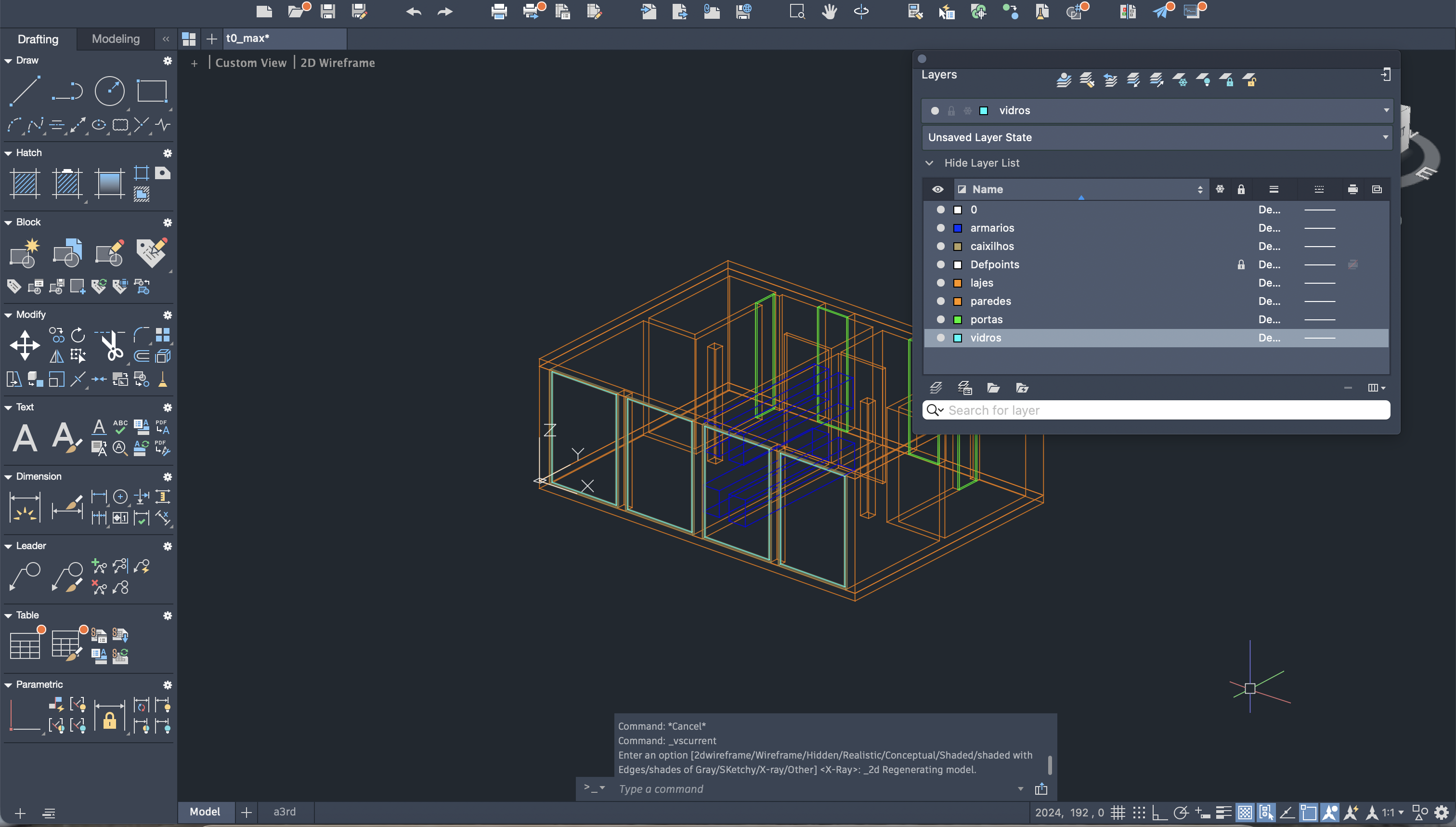1456x827 pixels.
Task: Collapse the Hide Layer List chevron
Action: [929, 163]
